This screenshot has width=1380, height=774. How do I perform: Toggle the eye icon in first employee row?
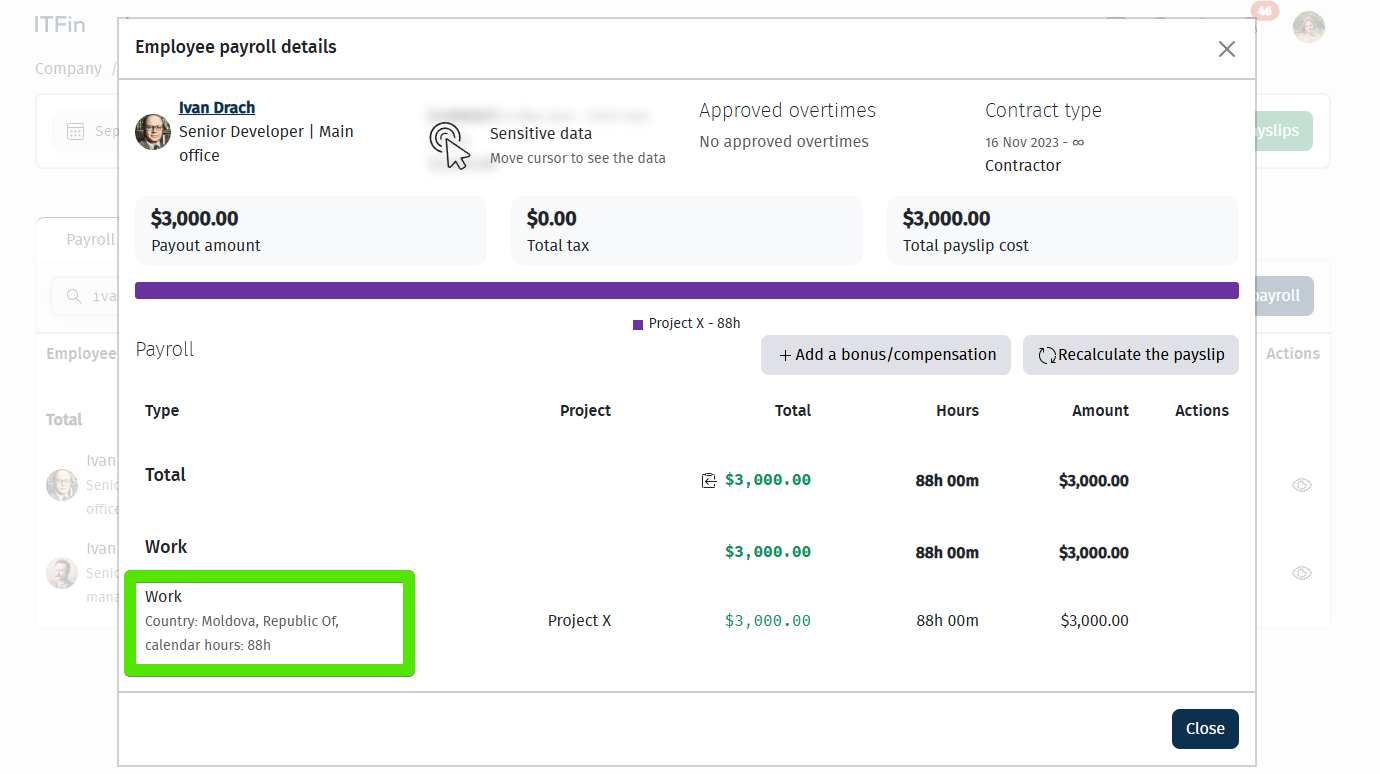[1301, 485]
